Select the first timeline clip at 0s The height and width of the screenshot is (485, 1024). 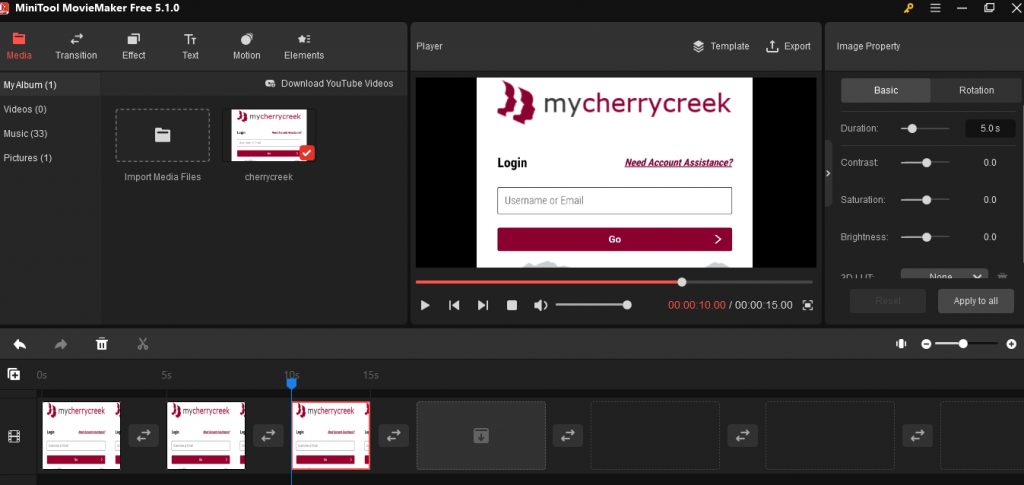pyautogui.click(x=82, y=435)
